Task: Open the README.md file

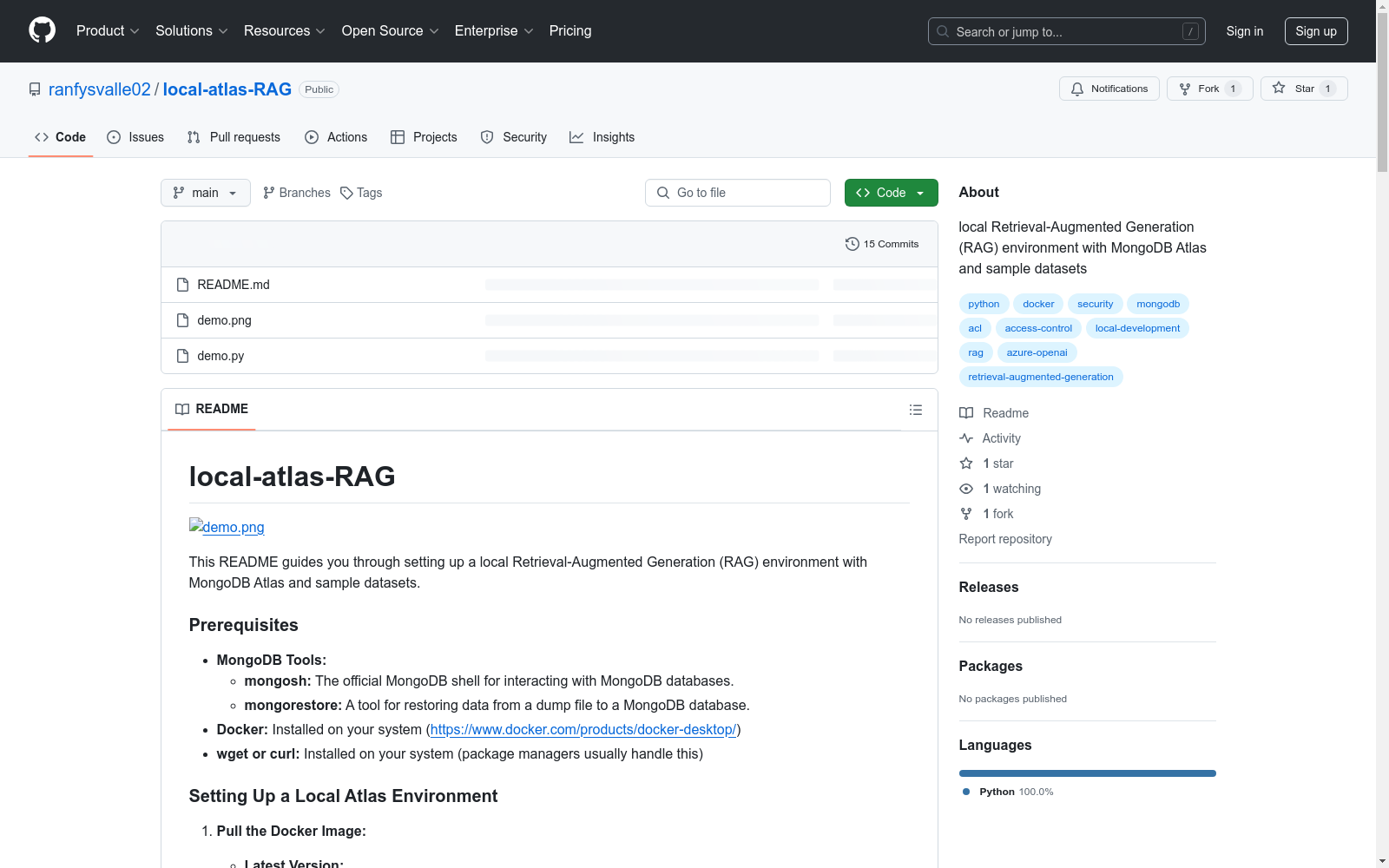Action: pos(234,285)
